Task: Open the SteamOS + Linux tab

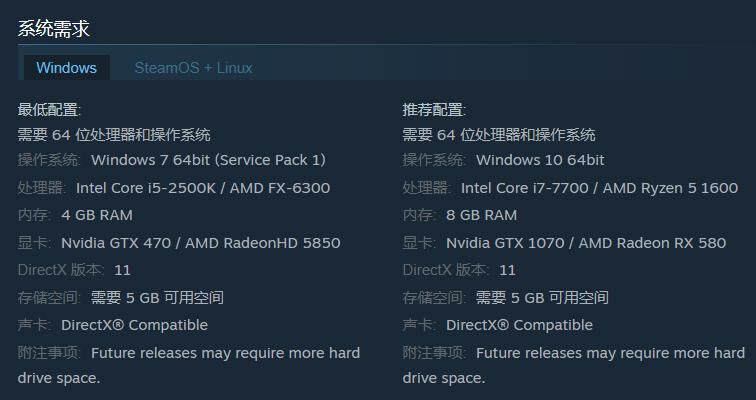Action: click(x=193, y=68)
